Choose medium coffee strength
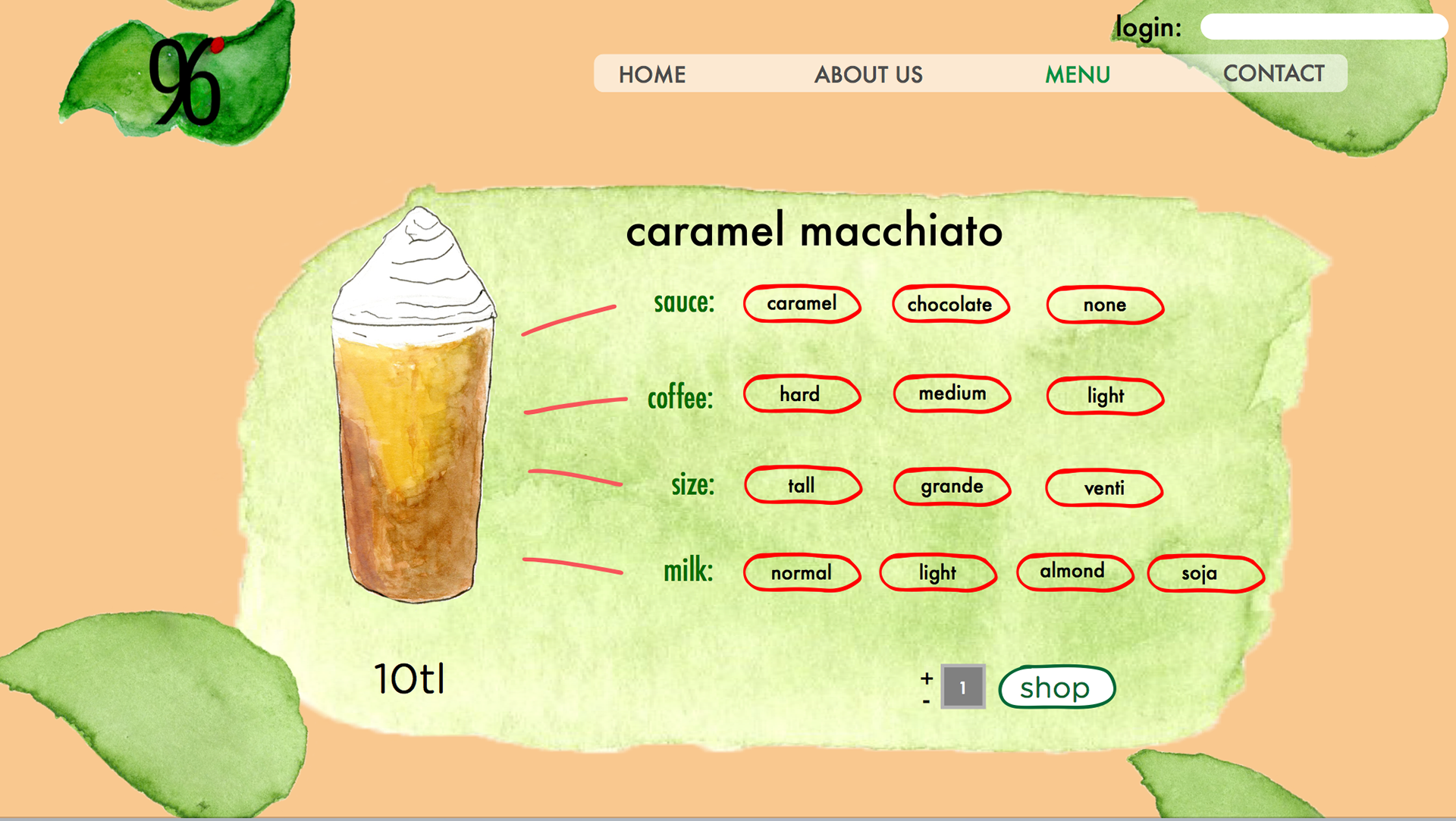The width and height of the screenshot is (1456, 821). (952, 393)
